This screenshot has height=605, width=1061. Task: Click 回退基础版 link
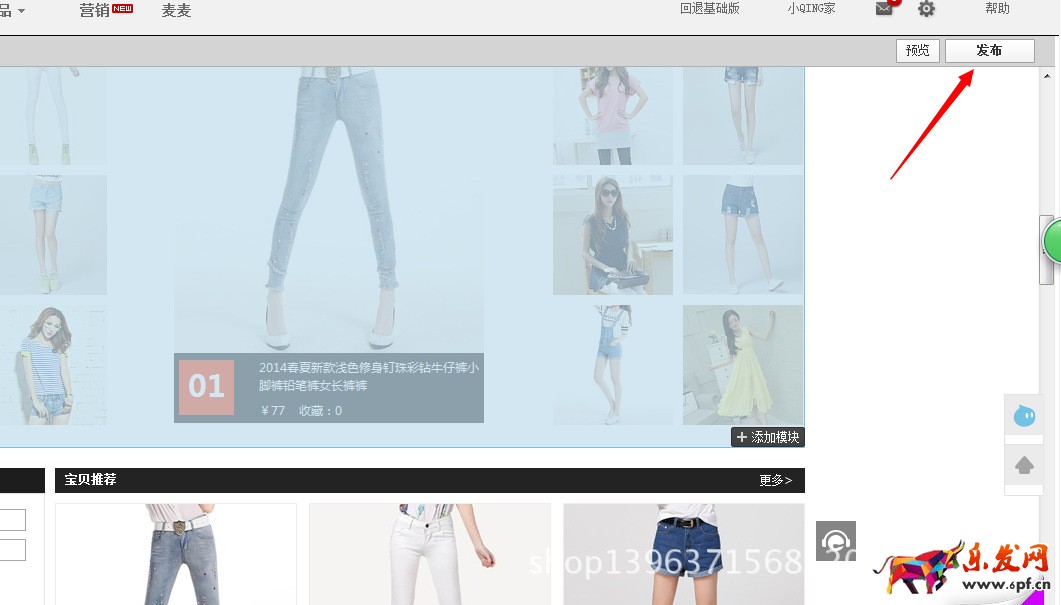pos(710,9)
